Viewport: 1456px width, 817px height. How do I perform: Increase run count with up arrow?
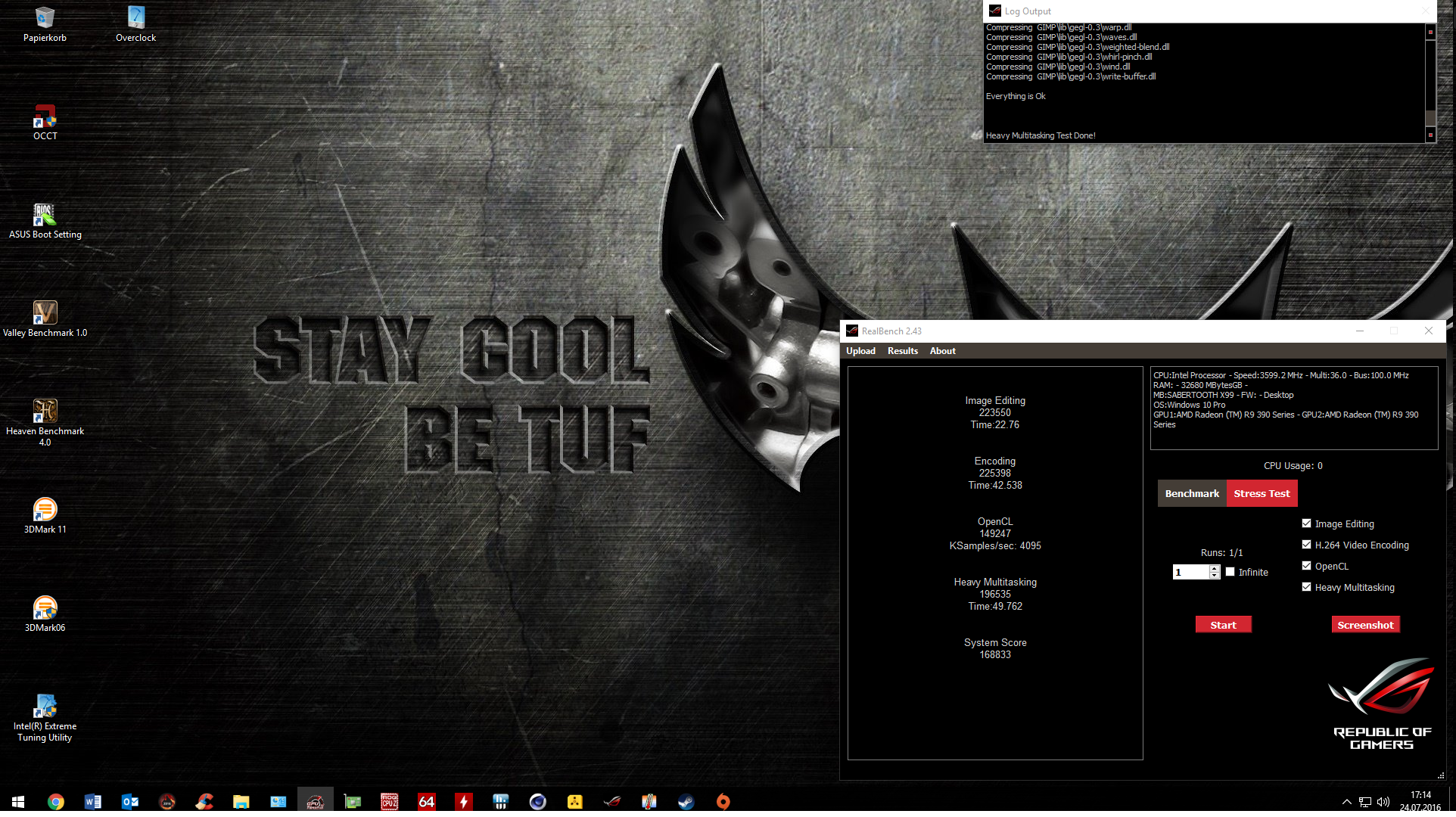click(x=1215, y=568)
